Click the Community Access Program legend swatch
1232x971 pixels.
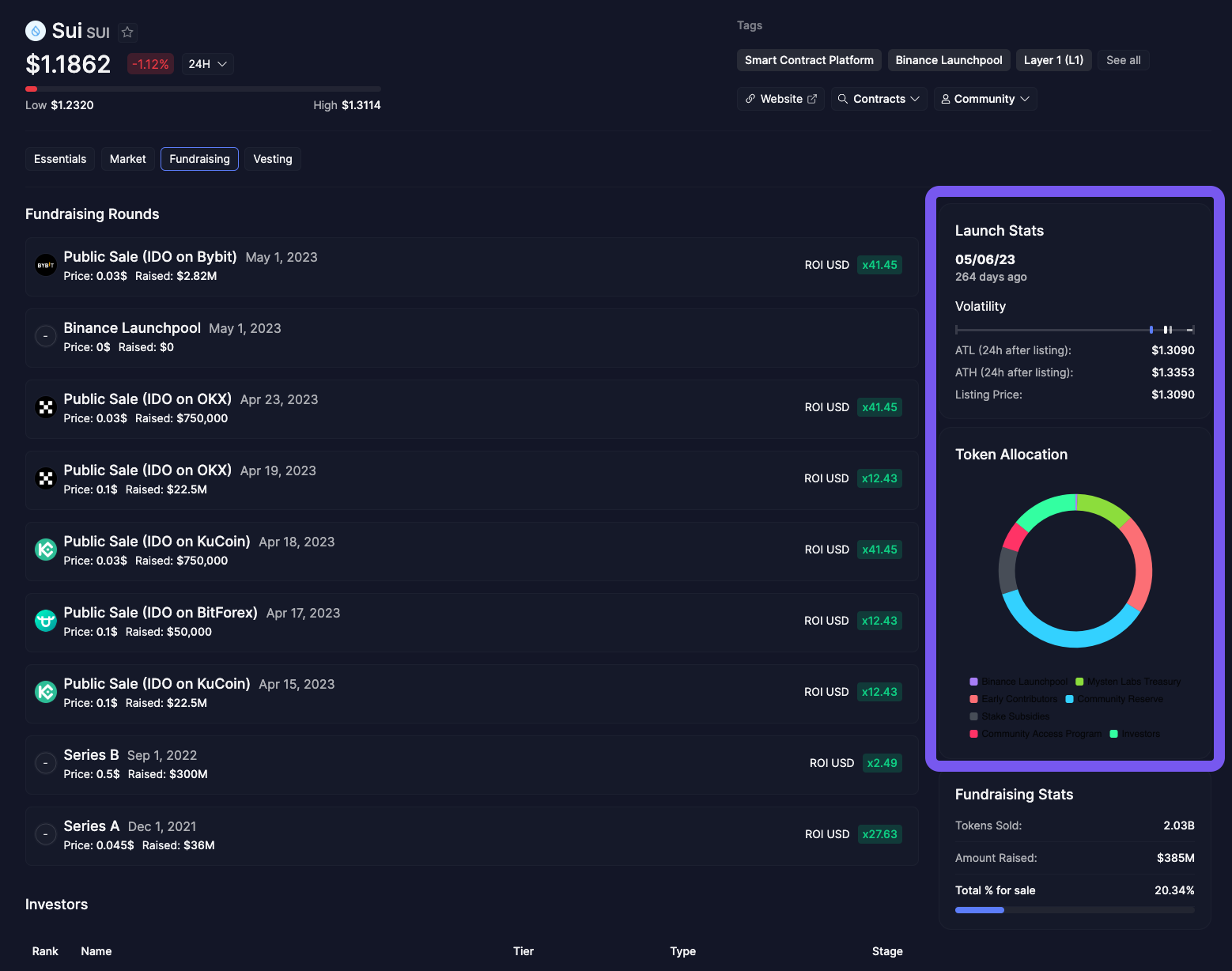(x=973, y=734)
